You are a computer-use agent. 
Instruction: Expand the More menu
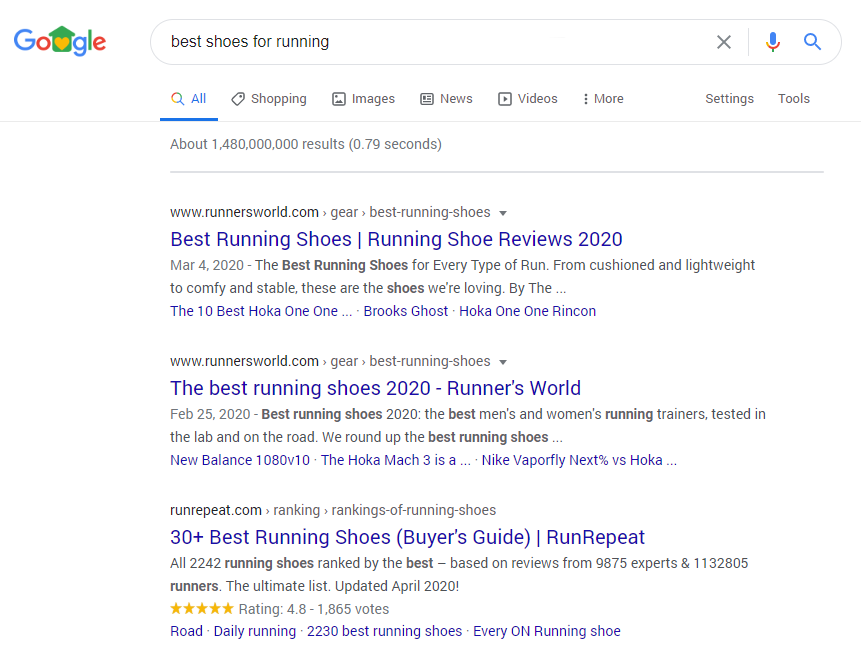click(x=603, y=99)
